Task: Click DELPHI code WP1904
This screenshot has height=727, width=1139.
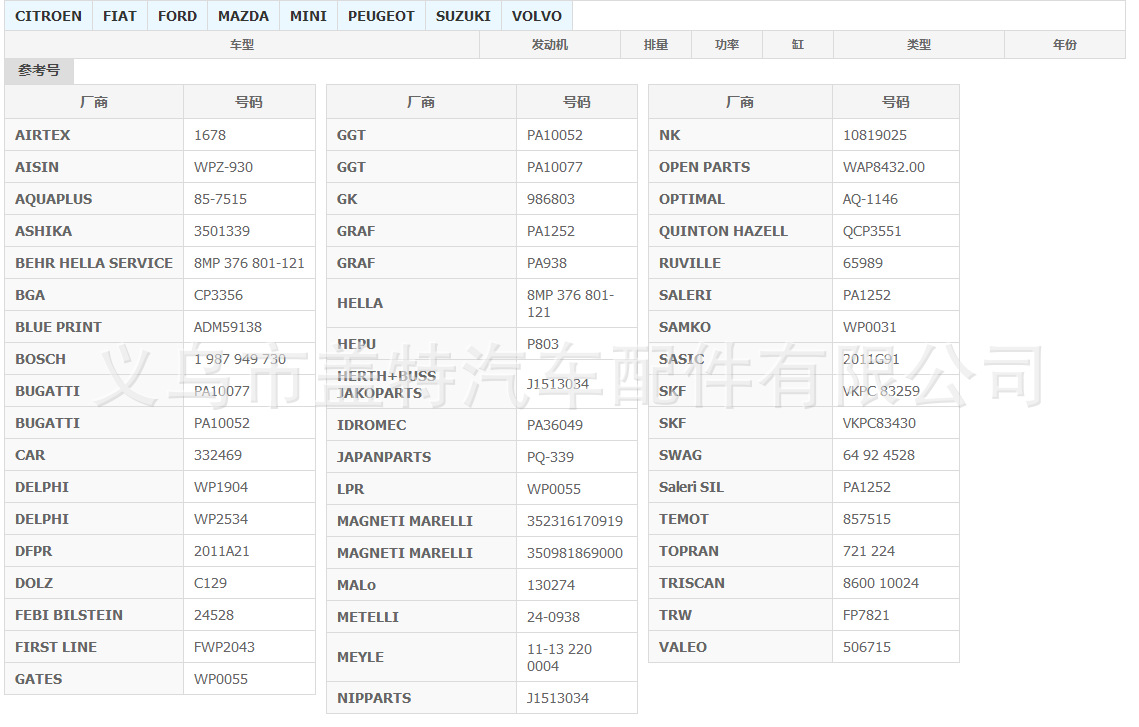Action: [249, 487]
